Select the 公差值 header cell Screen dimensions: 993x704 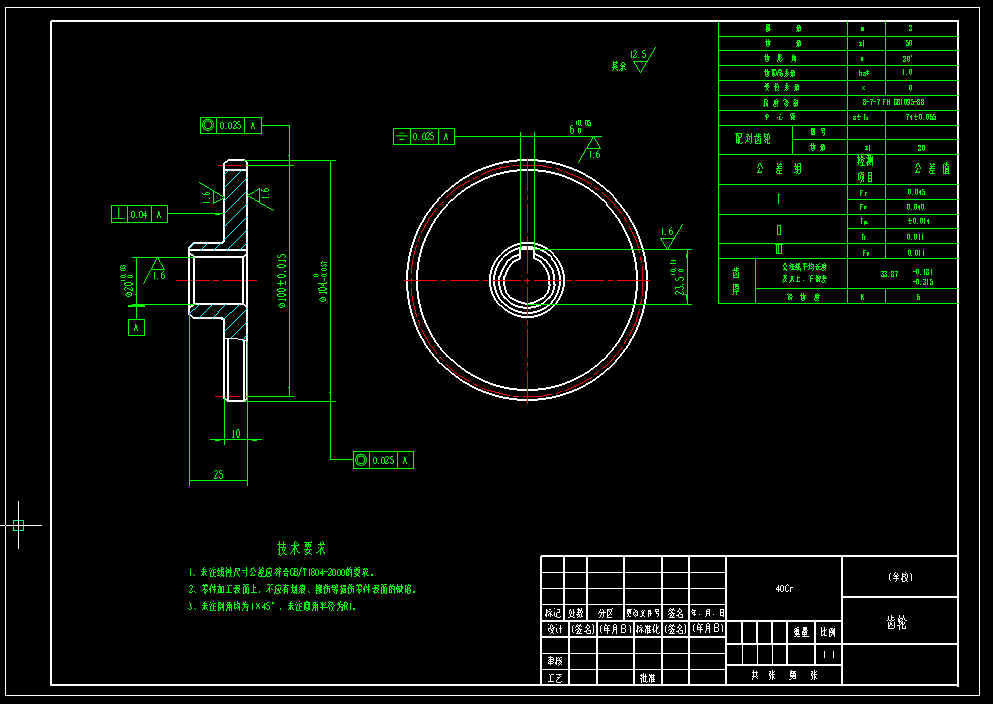[921, 169]
